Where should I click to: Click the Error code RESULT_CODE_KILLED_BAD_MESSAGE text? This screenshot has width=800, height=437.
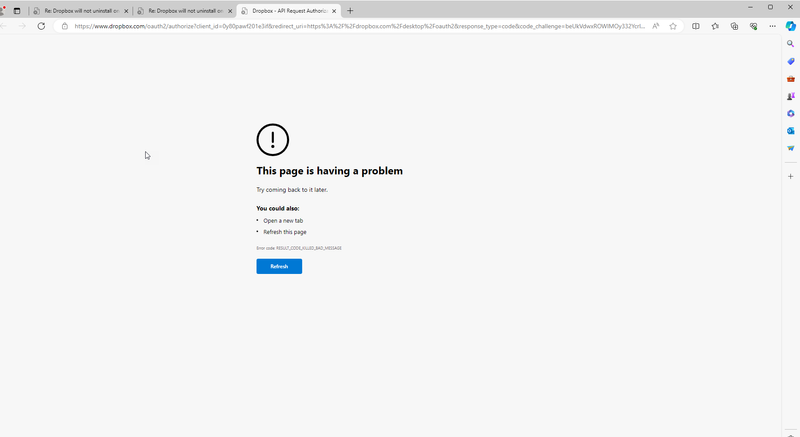299,248
